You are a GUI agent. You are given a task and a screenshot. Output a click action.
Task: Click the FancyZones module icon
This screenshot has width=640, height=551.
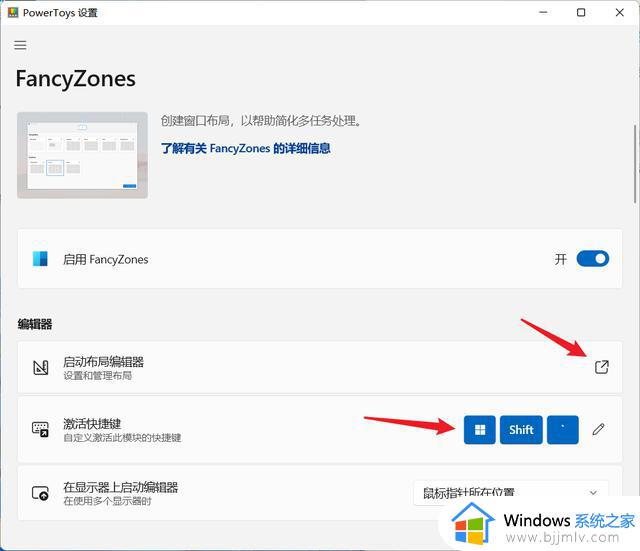click(x=40, y=259)
